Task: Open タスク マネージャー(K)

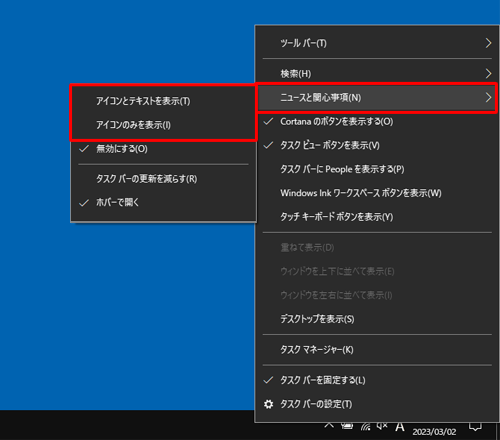Action: (x=377, y=350)
